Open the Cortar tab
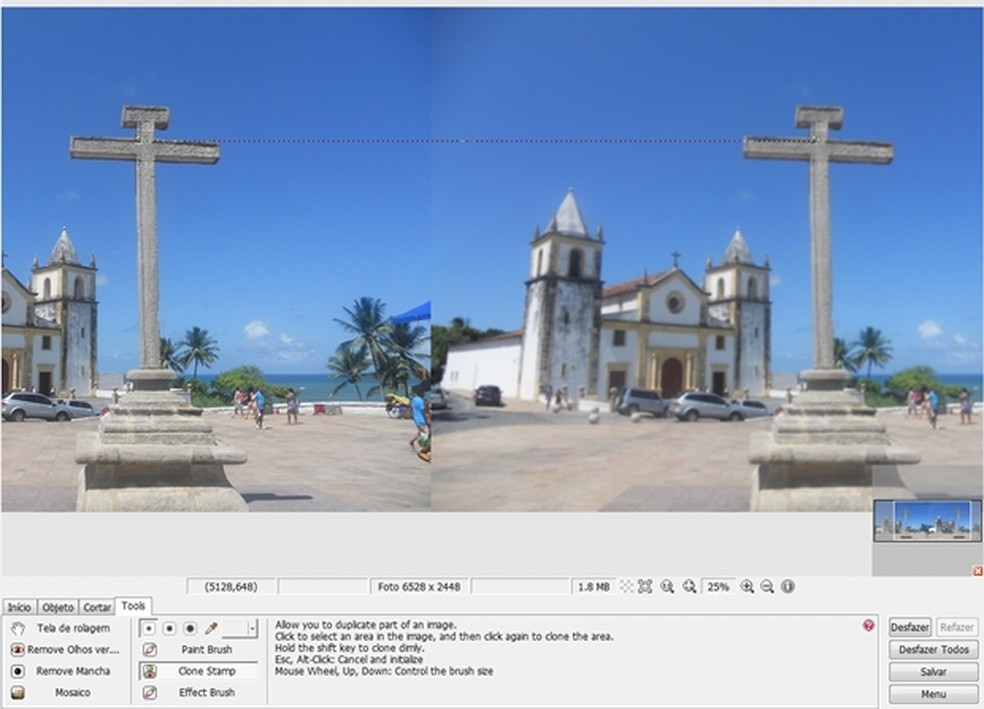984x709 pixels. (x=97, y=607)
